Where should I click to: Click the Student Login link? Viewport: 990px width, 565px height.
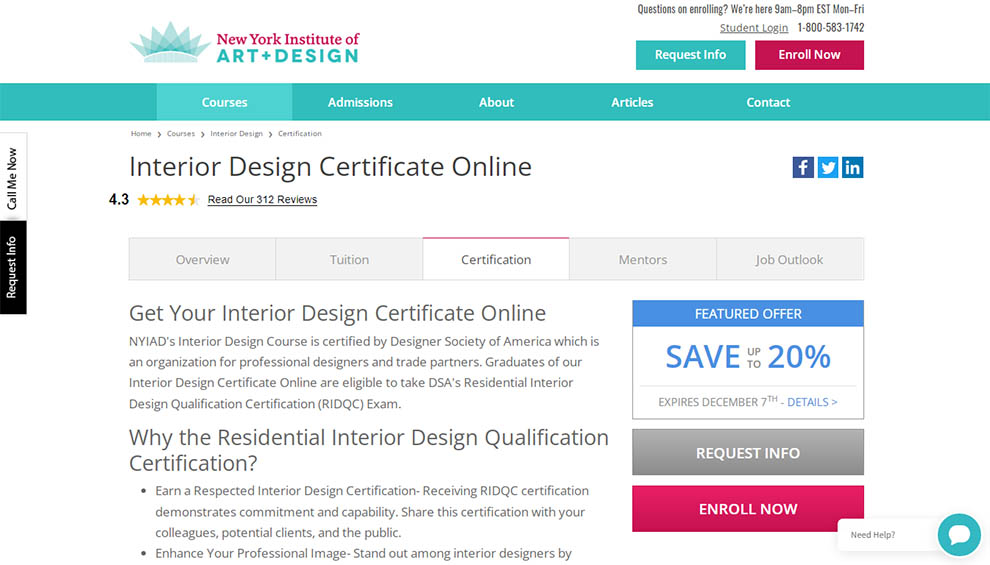click(x=754, y=28)
